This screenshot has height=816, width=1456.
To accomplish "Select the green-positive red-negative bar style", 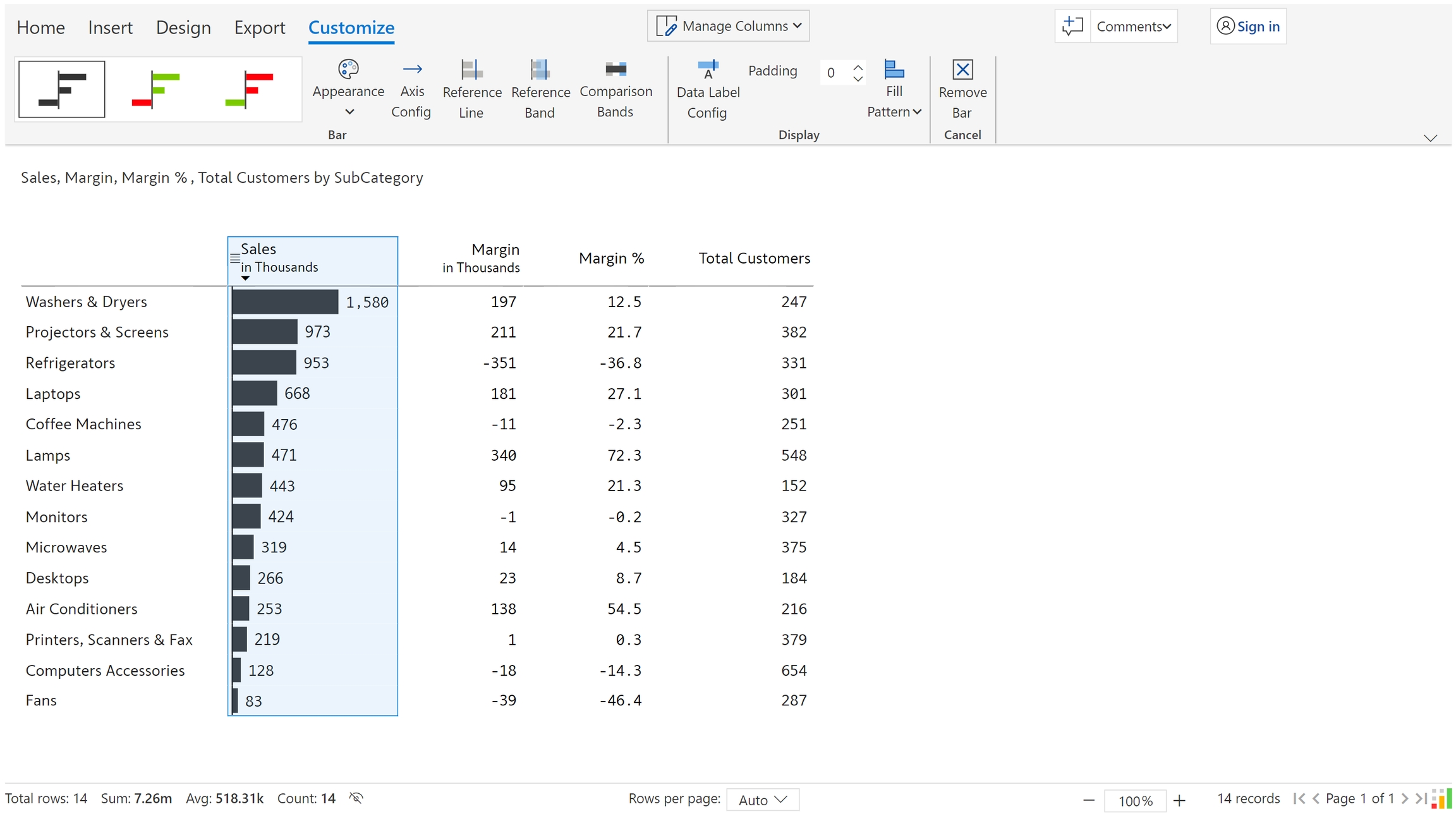I will 156,89.
